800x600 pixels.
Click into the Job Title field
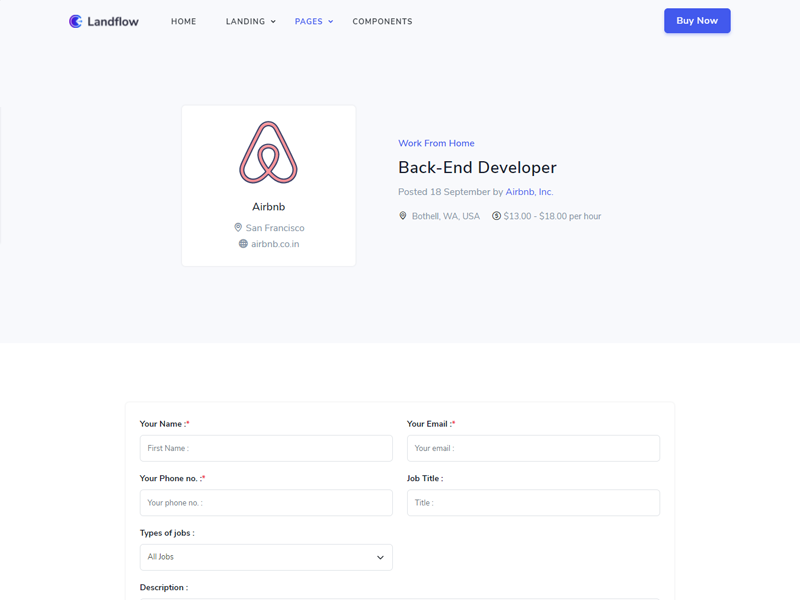pos(533,503)
